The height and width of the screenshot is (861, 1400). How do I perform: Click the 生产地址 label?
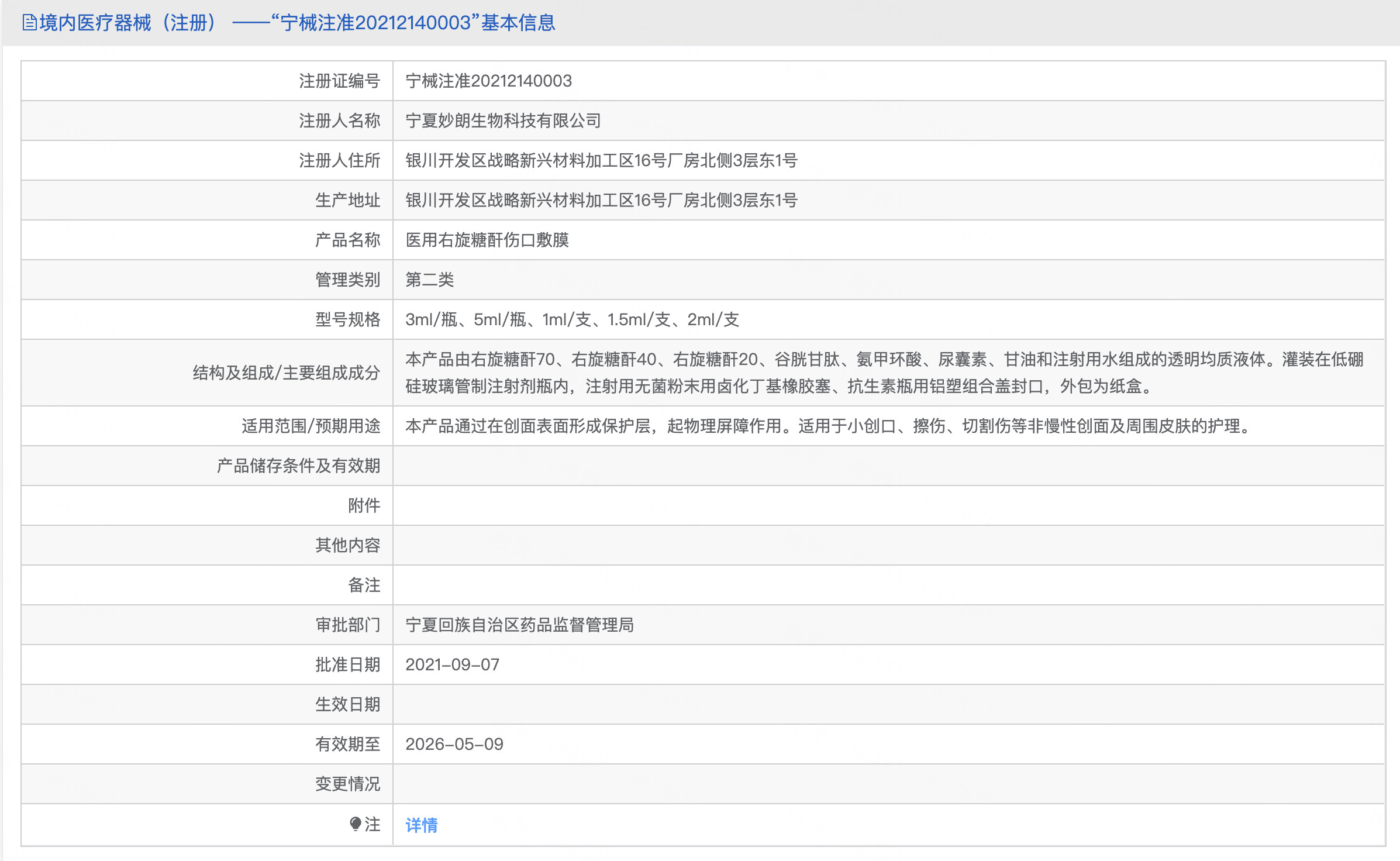click(348, 200)
